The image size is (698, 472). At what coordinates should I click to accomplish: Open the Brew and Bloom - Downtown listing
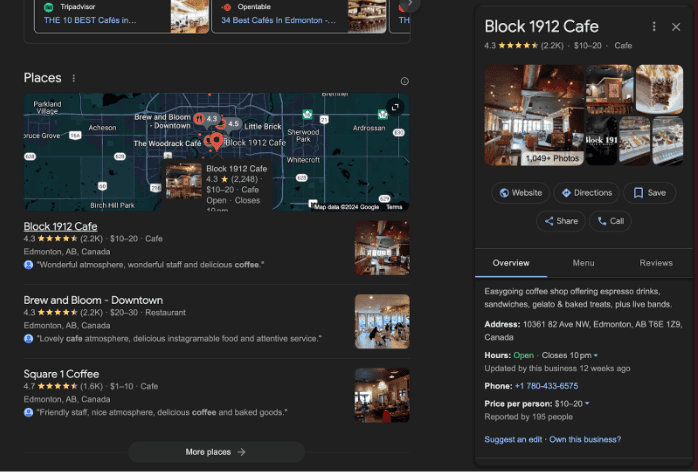93,300
